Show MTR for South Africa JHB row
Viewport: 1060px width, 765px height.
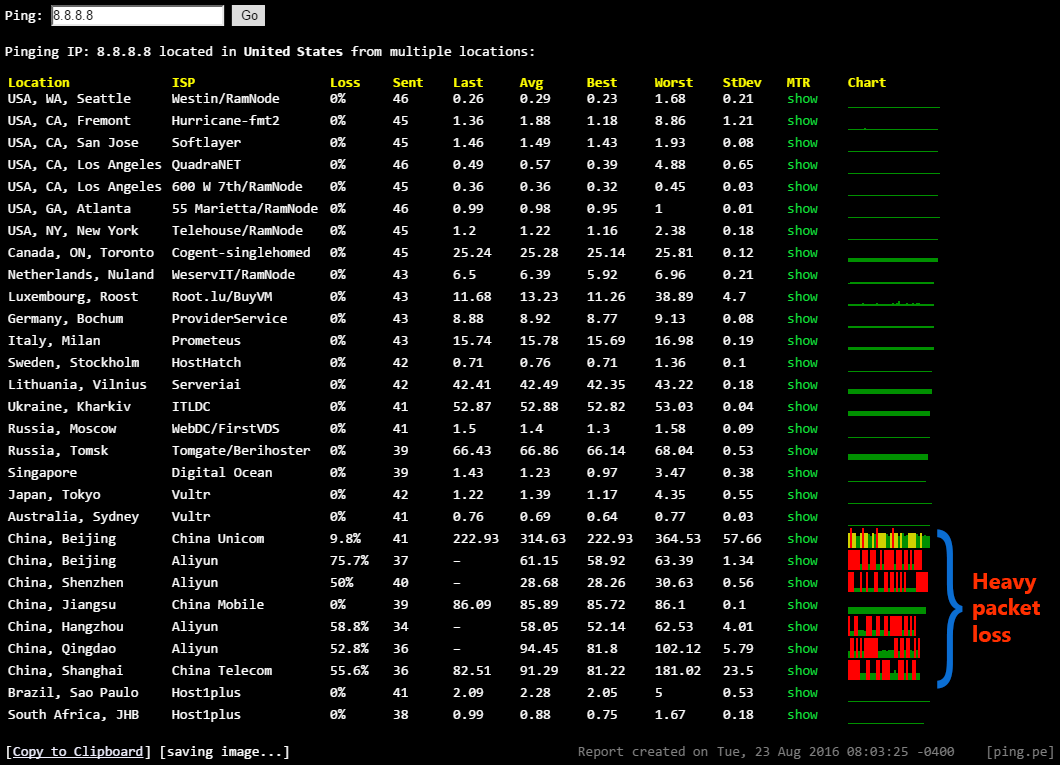[x=802, y=715]
